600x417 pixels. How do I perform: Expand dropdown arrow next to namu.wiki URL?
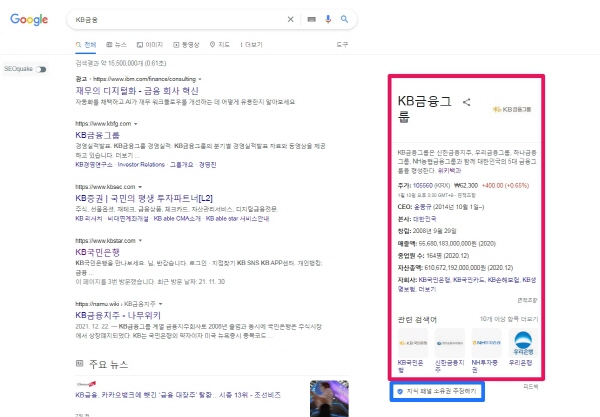(x=161, y=304)
